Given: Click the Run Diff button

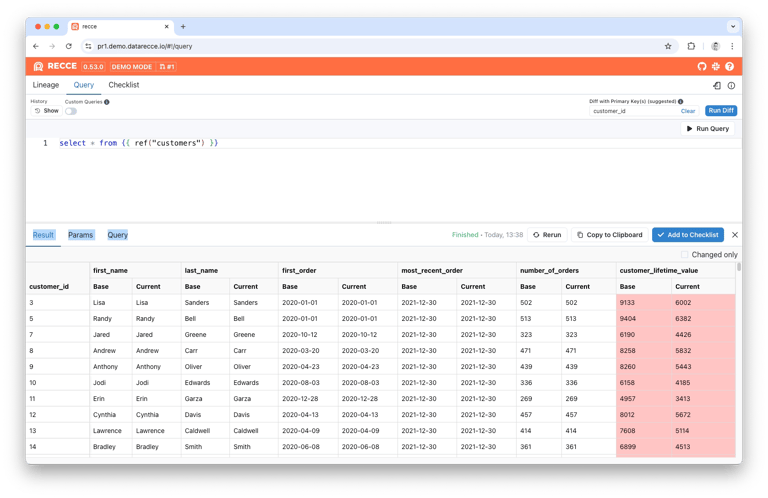Looking at the screenshot, I should [x=721, y=111].
